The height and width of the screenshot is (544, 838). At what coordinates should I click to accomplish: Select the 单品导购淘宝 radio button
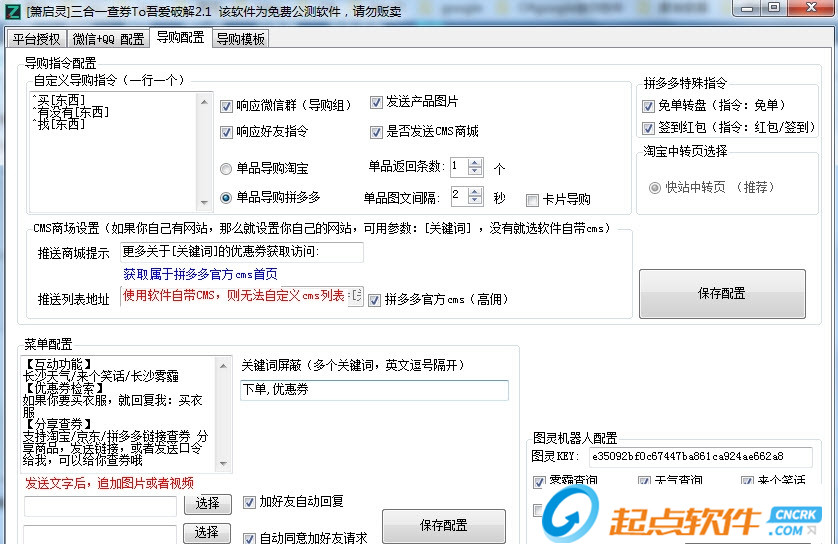tap(226, 169)
